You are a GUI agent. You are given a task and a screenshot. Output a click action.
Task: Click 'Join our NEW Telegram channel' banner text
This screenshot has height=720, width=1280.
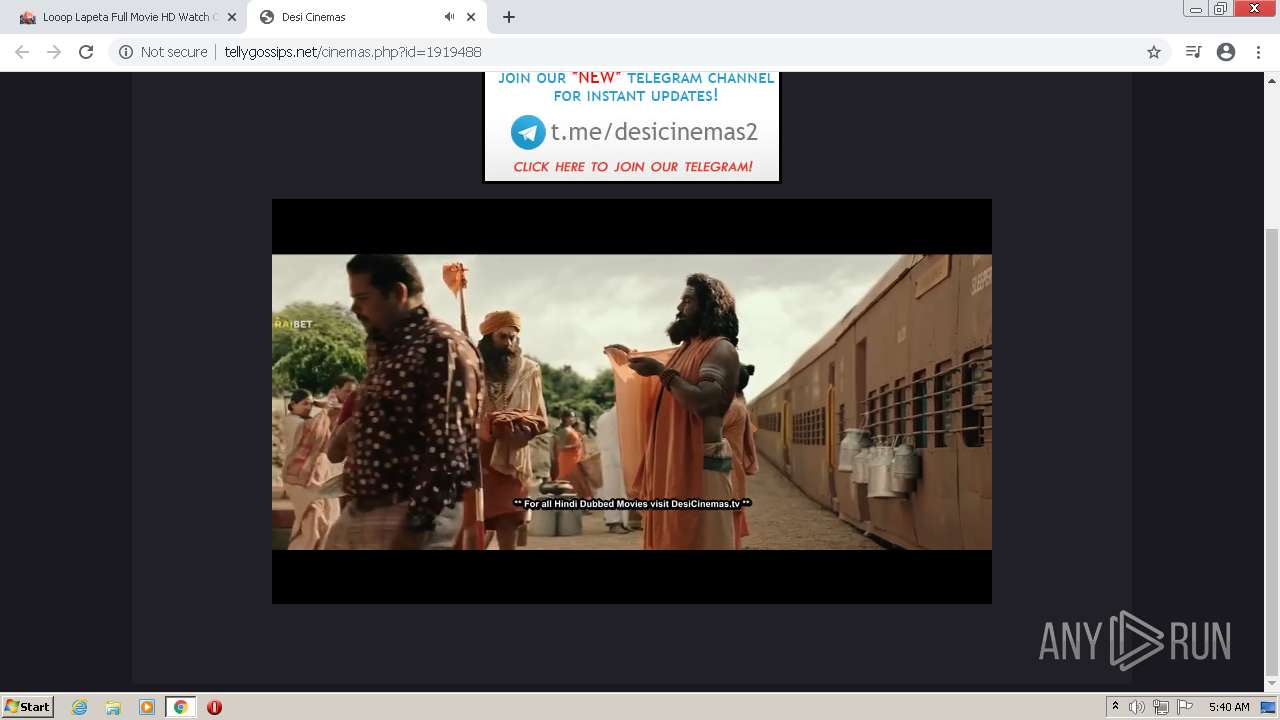pyautogui.click(x=636, y=87)
